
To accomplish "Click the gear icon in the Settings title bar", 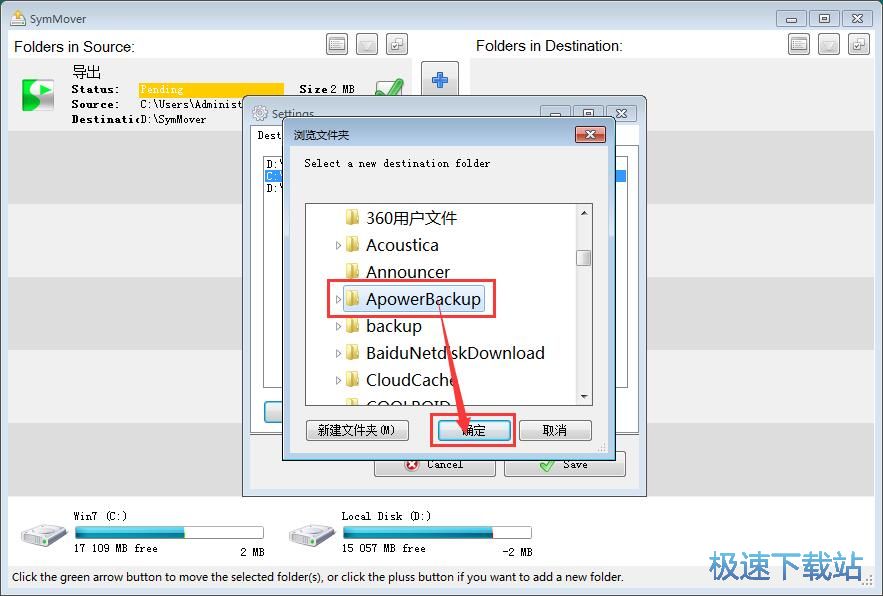I will [x=260, y=113].
